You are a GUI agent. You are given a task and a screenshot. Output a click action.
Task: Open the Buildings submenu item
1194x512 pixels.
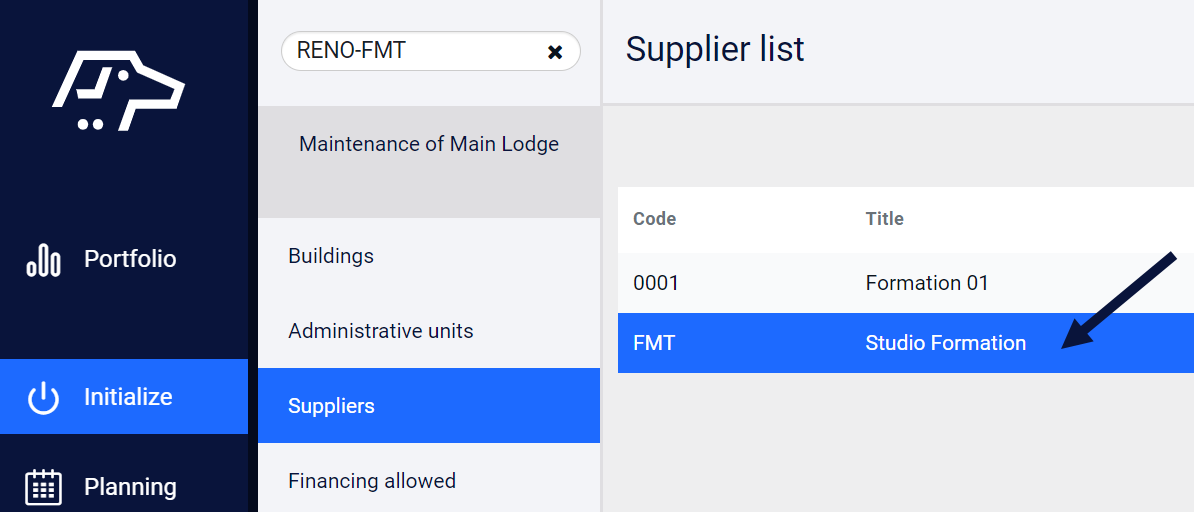tap(429, 256)
